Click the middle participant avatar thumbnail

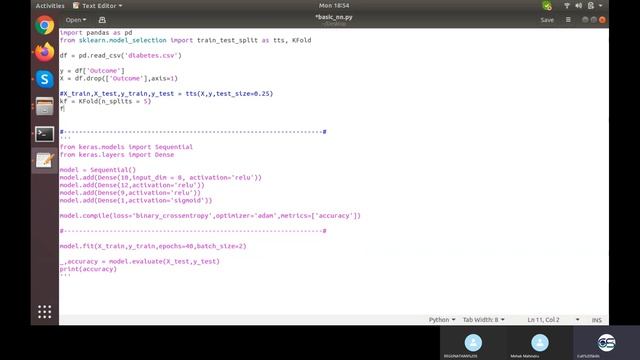pos(540,343)
